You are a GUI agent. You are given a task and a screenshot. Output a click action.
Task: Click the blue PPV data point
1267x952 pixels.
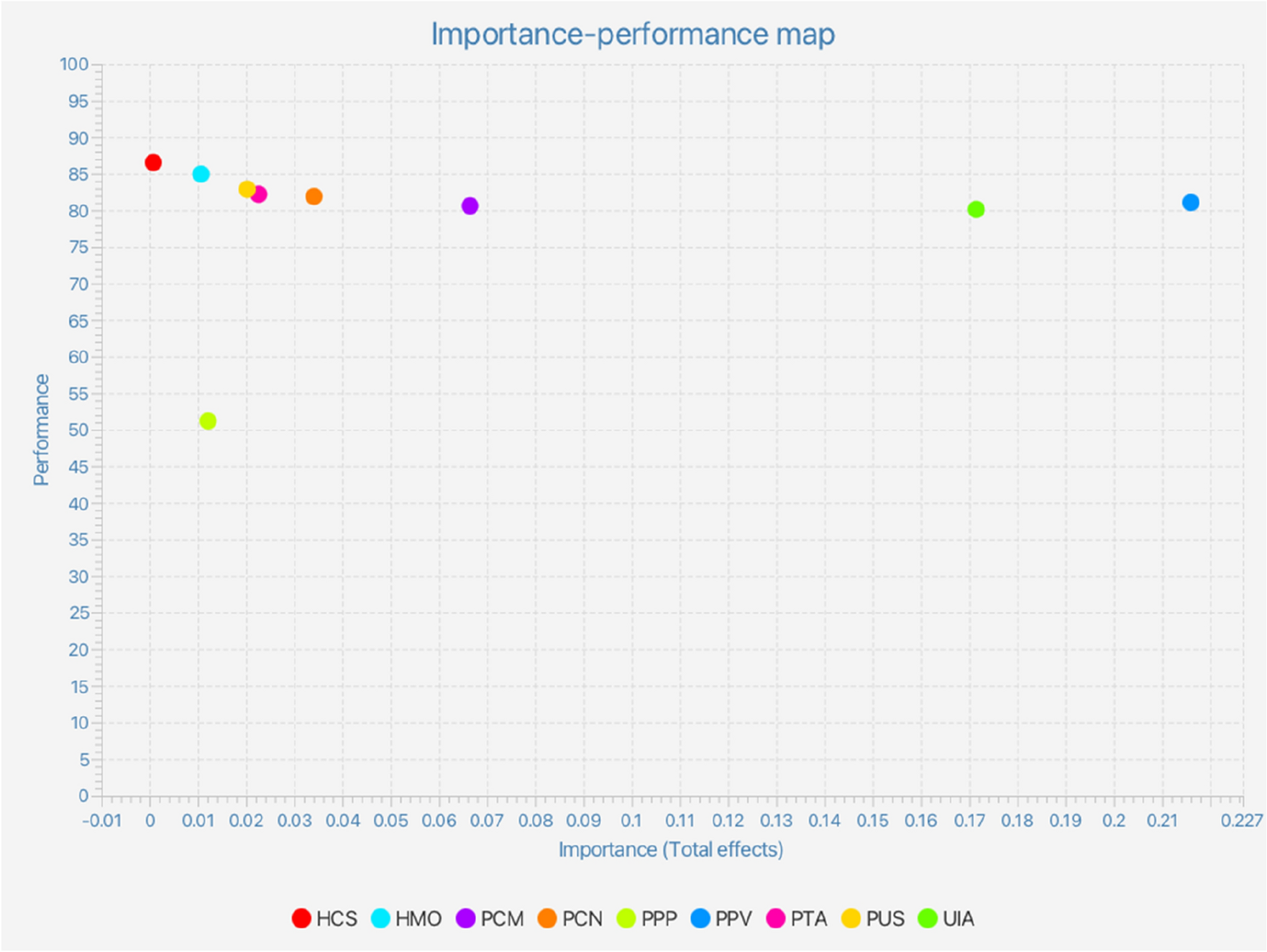coord(1191,203)
